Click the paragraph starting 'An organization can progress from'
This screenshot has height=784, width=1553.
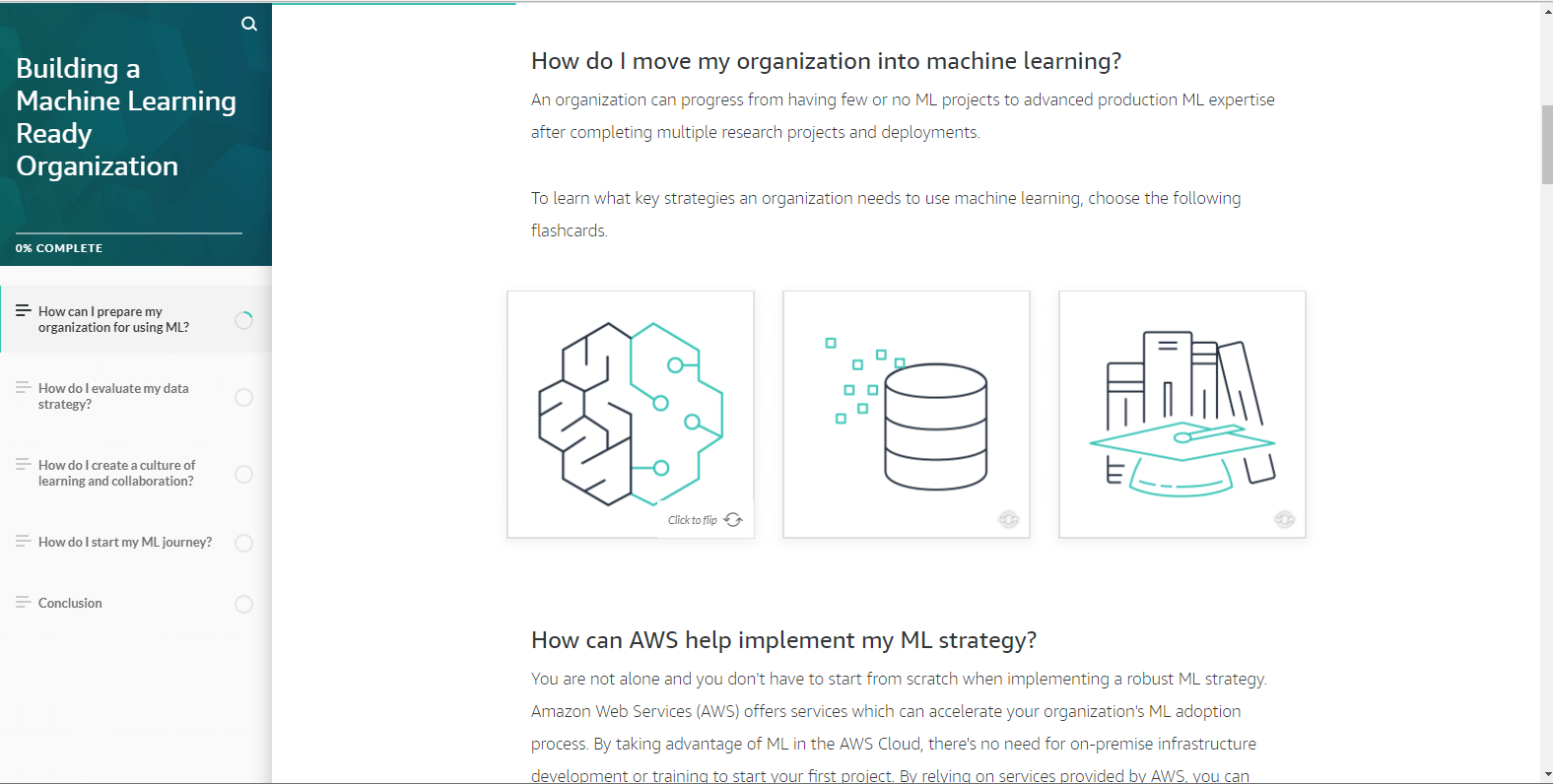coord(903,116)
